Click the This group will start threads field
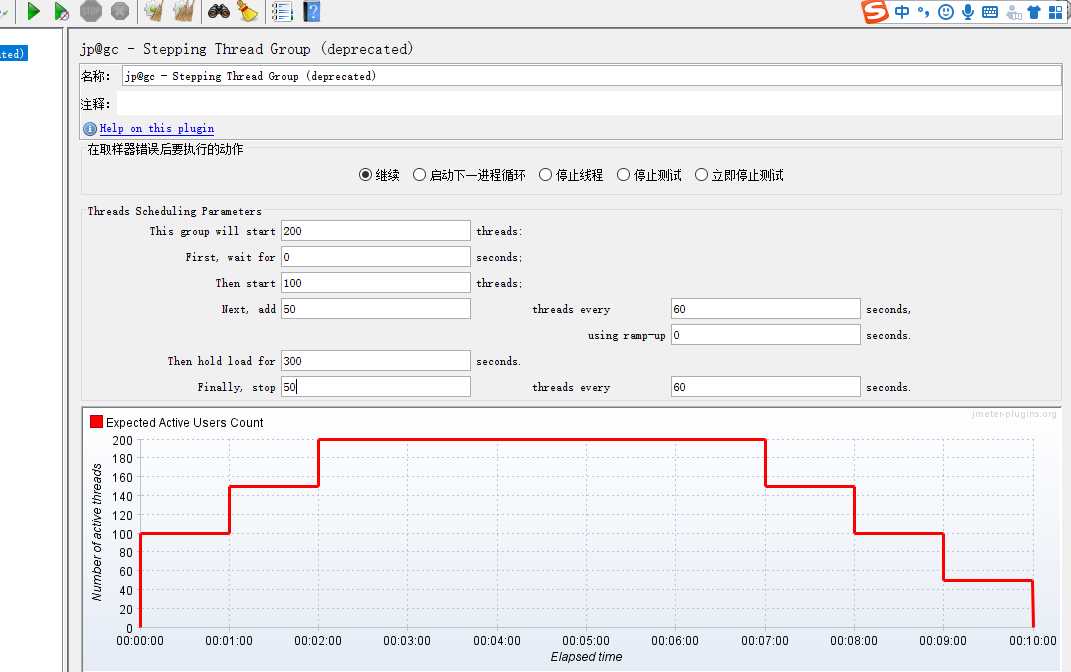The image size is (1071, 672). [376, 231]
